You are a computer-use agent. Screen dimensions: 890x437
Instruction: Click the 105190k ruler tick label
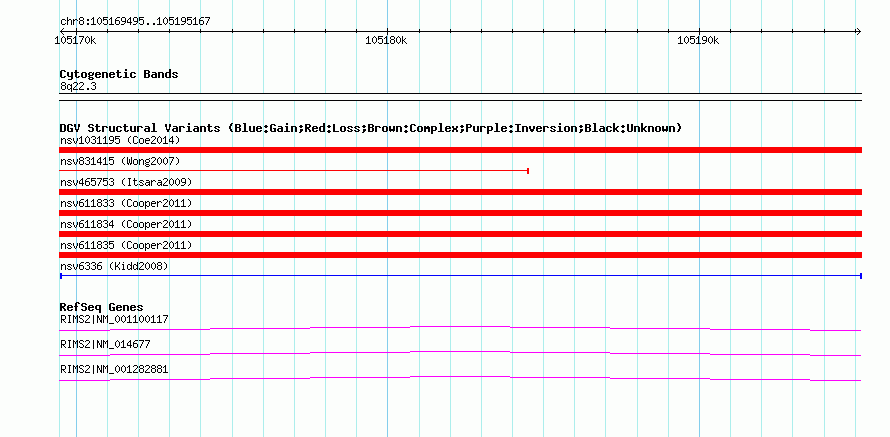click(698, 40)
